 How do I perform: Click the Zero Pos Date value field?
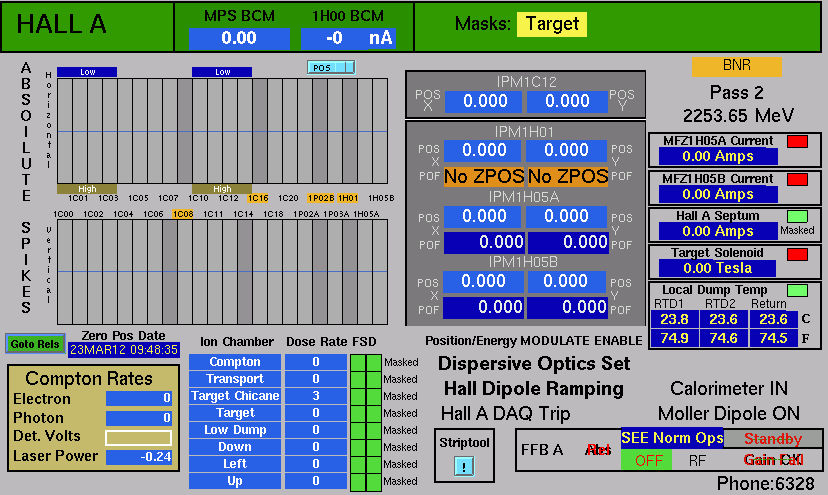(x=124, y=350)
